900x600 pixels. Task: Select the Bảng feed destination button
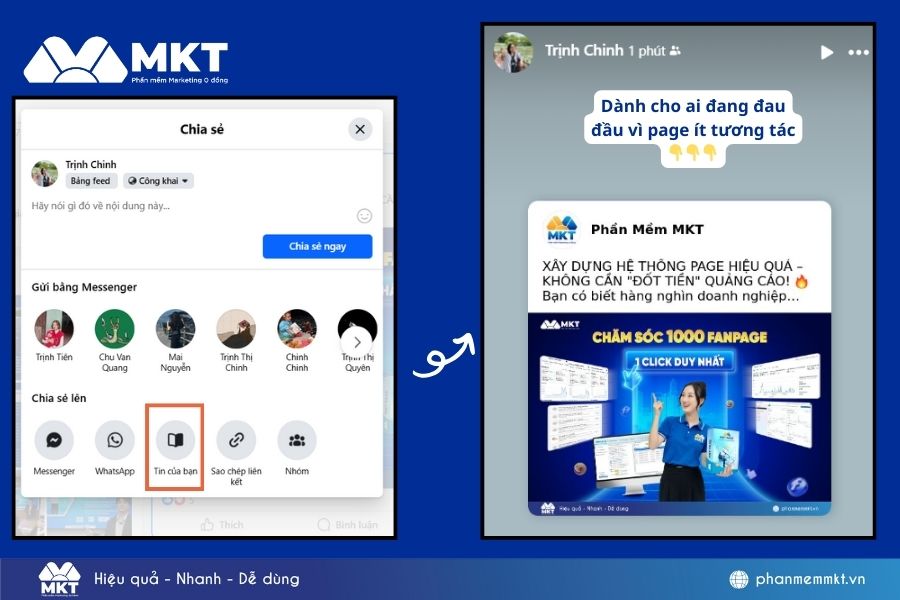[x=91, y=181]
